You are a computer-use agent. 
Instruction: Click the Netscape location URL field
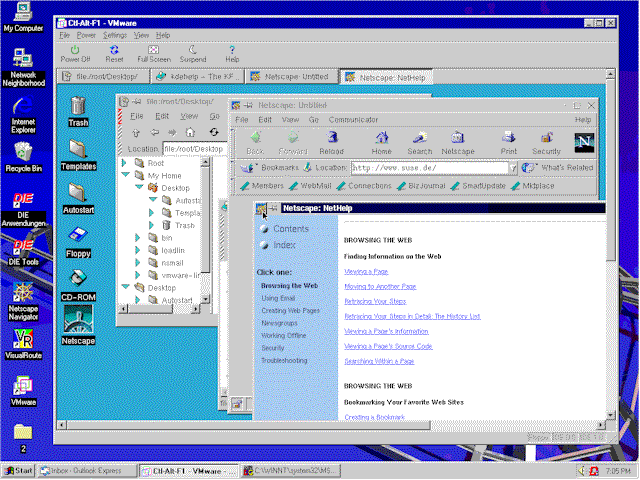(x=429, y=168)
